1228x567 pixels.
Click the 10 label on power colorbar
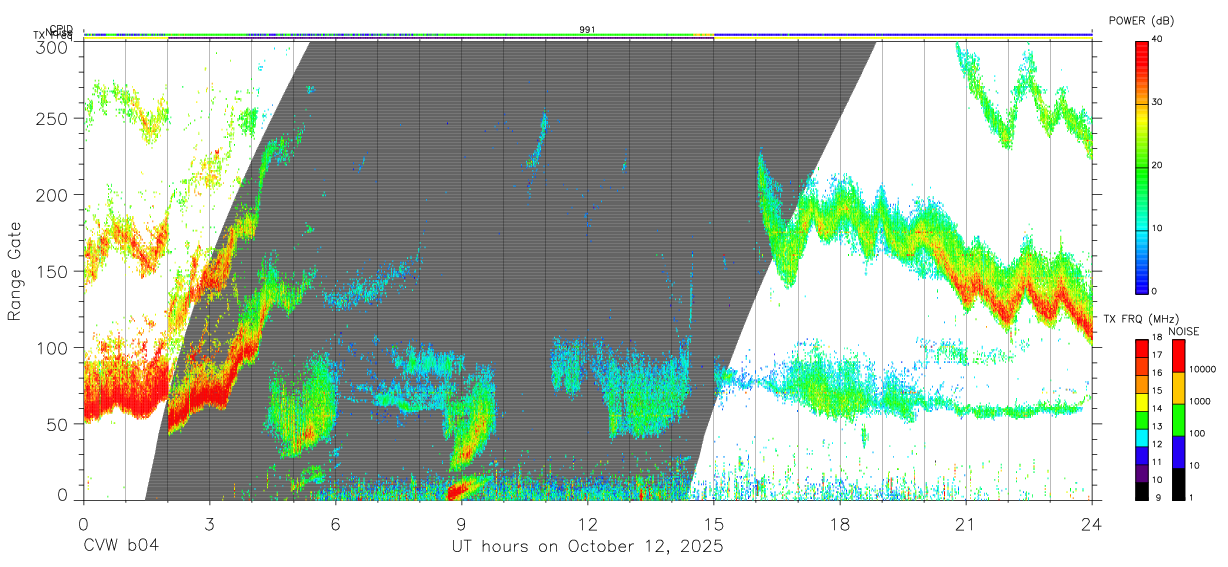point(1157,228)
